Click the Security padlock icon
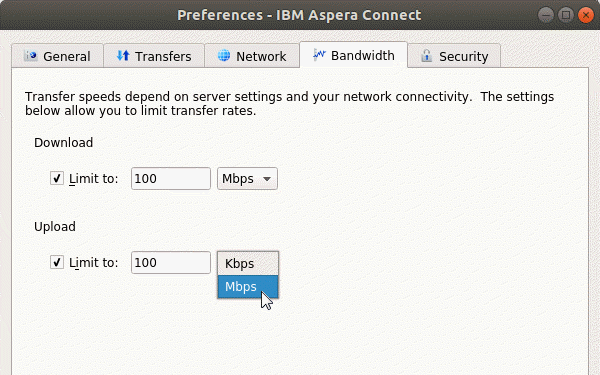This screenshot has height=375, width=600. coord(426,56)
